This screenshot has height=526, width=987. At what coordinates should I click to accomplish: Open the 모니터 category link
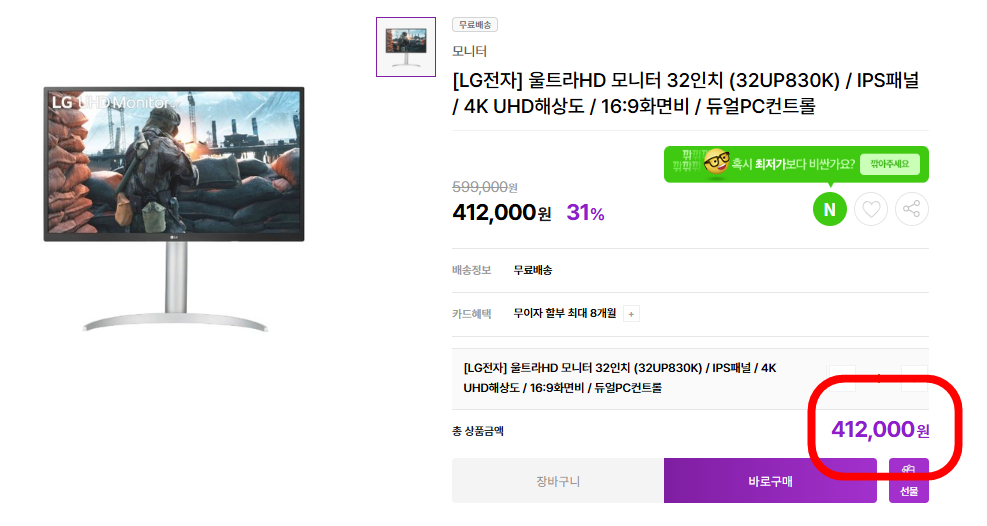coord(470,51)
